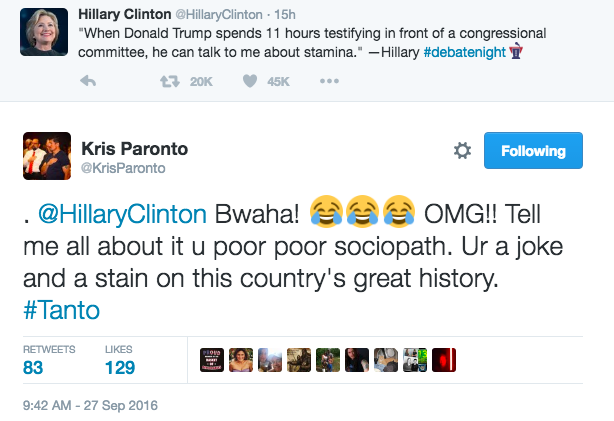Open the 9:42 AM - 27 Sep 2016 timestamp
The width and height of the screenshot is (614, 421).
[90, 405]
